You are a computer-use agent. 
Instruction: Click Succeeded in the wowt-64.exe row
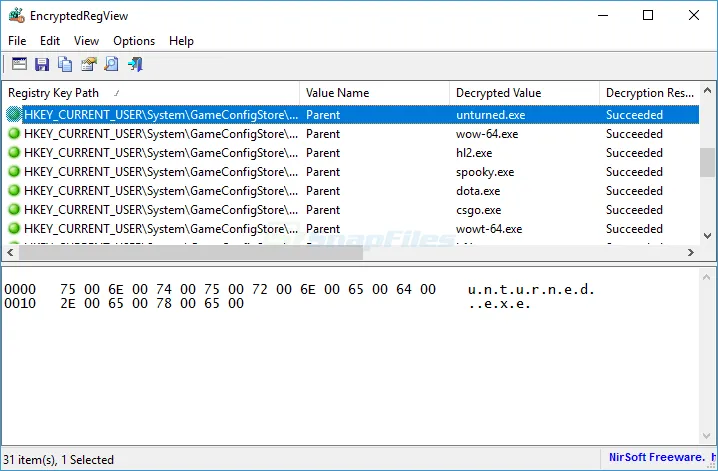pos(635,228)
